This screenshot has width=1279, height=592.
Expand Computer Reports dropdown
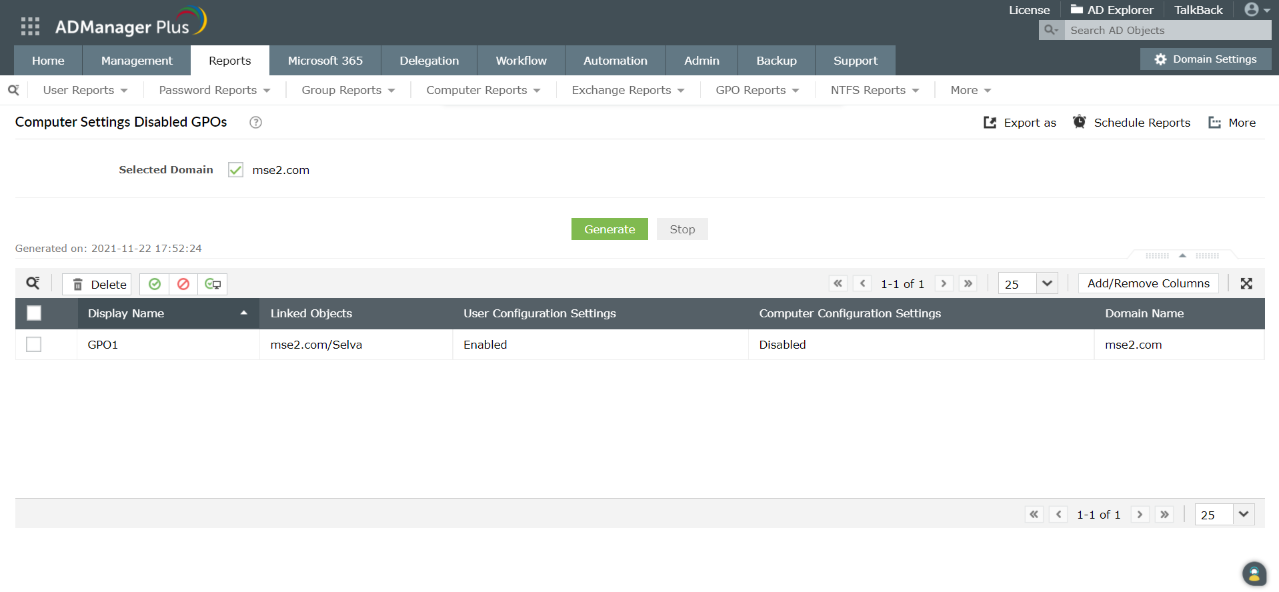click(x=483, y=90)
